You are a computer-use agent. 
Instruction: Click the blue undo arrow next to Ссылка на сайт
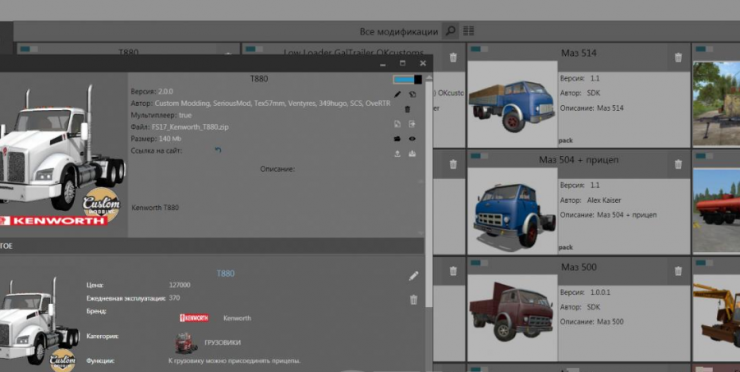point(218,150)
